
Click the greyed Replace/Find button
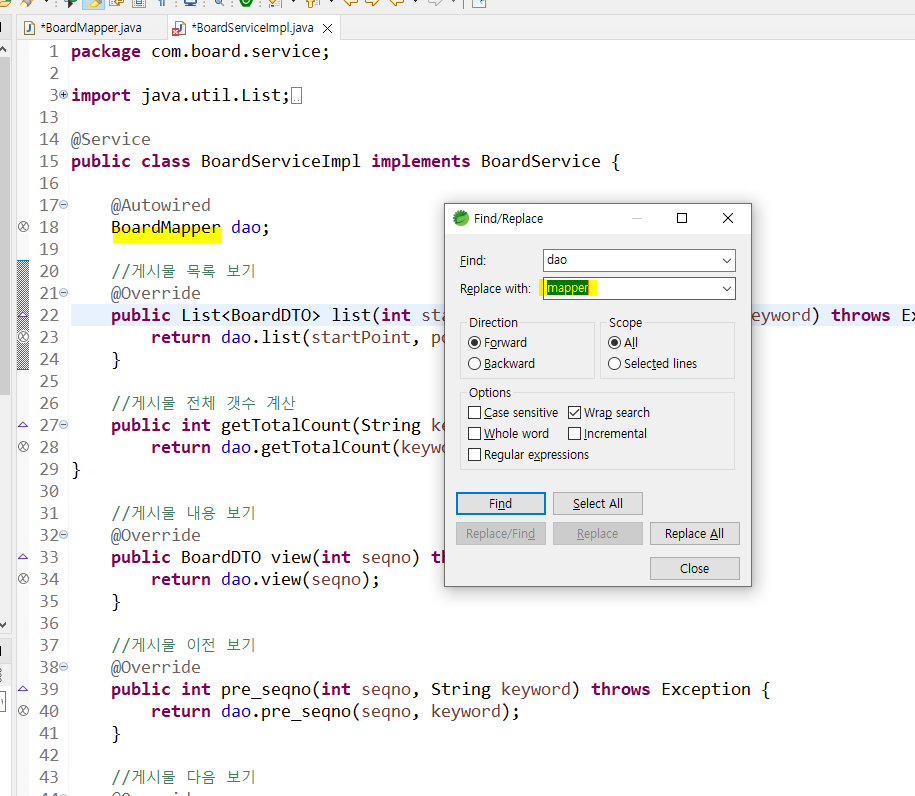(500, 533)
